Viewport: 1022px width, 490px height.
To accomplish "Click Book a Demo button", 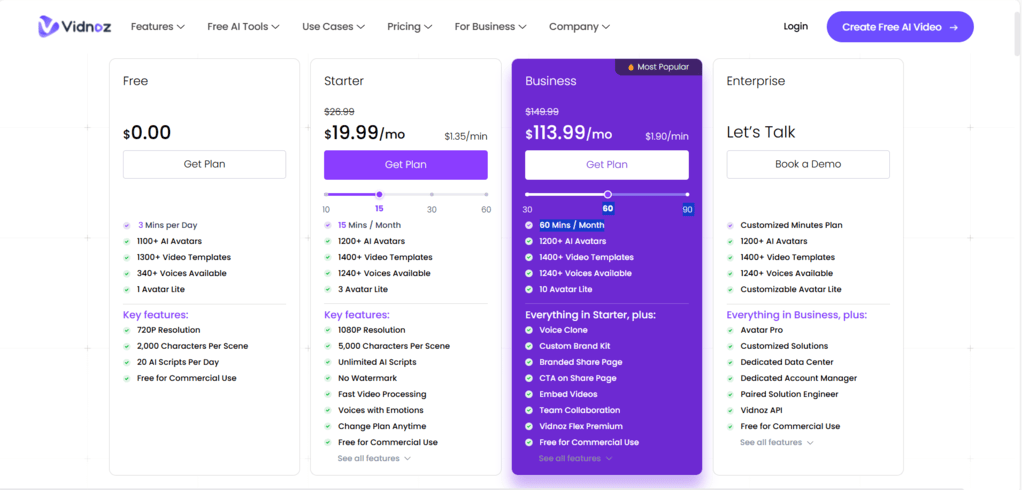I will 808,164.
